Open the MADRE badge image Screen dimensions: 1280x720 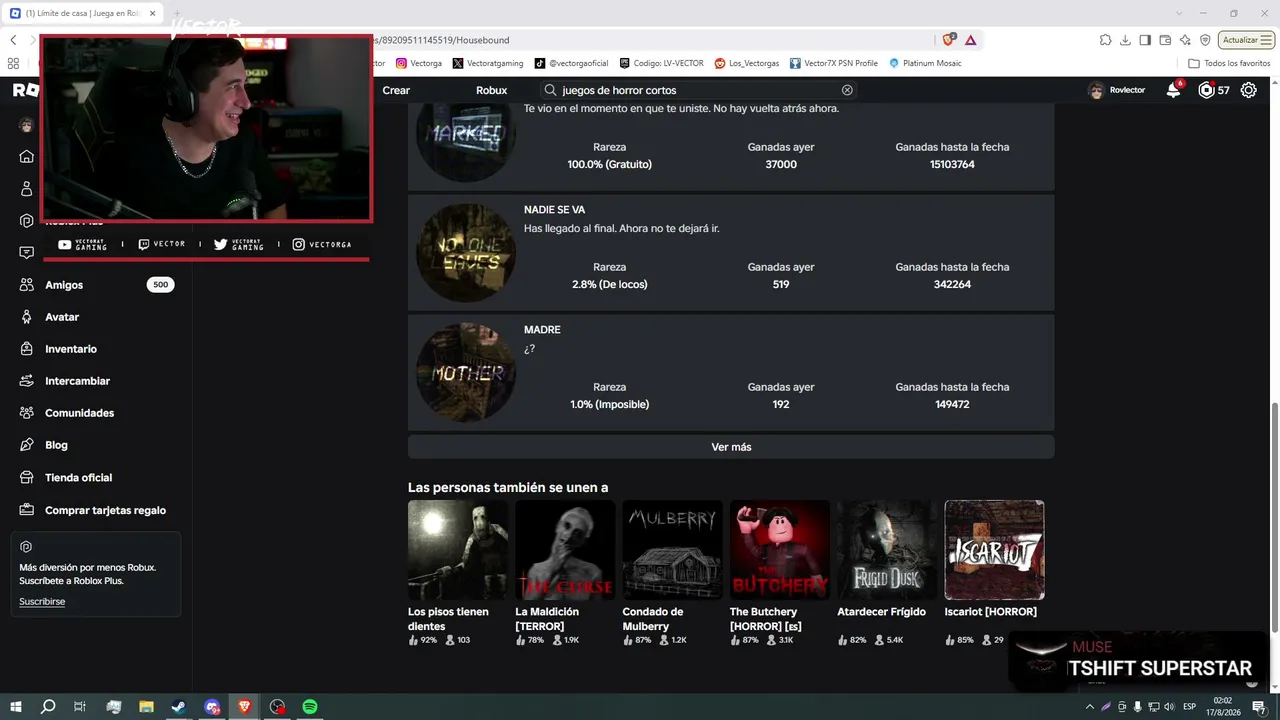(466, 373)
